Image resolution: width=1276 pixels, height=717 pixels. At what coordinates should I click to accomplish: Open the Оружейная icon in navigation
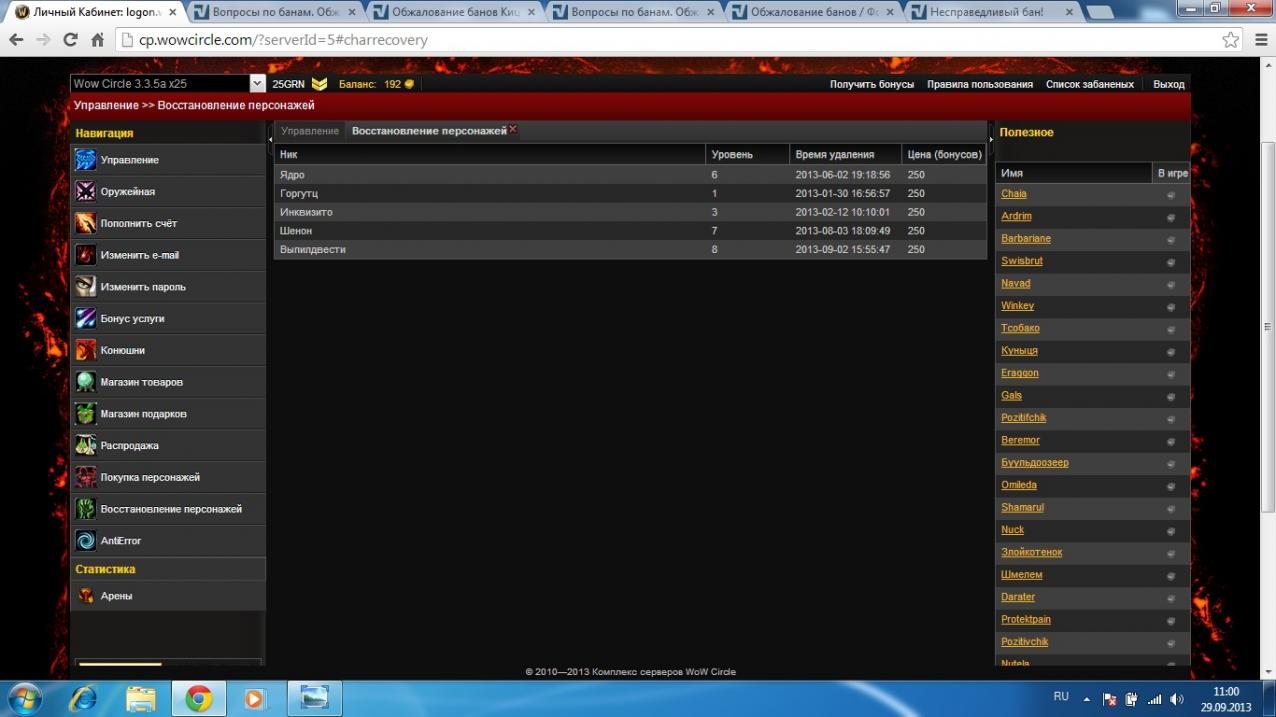point(86,192)
